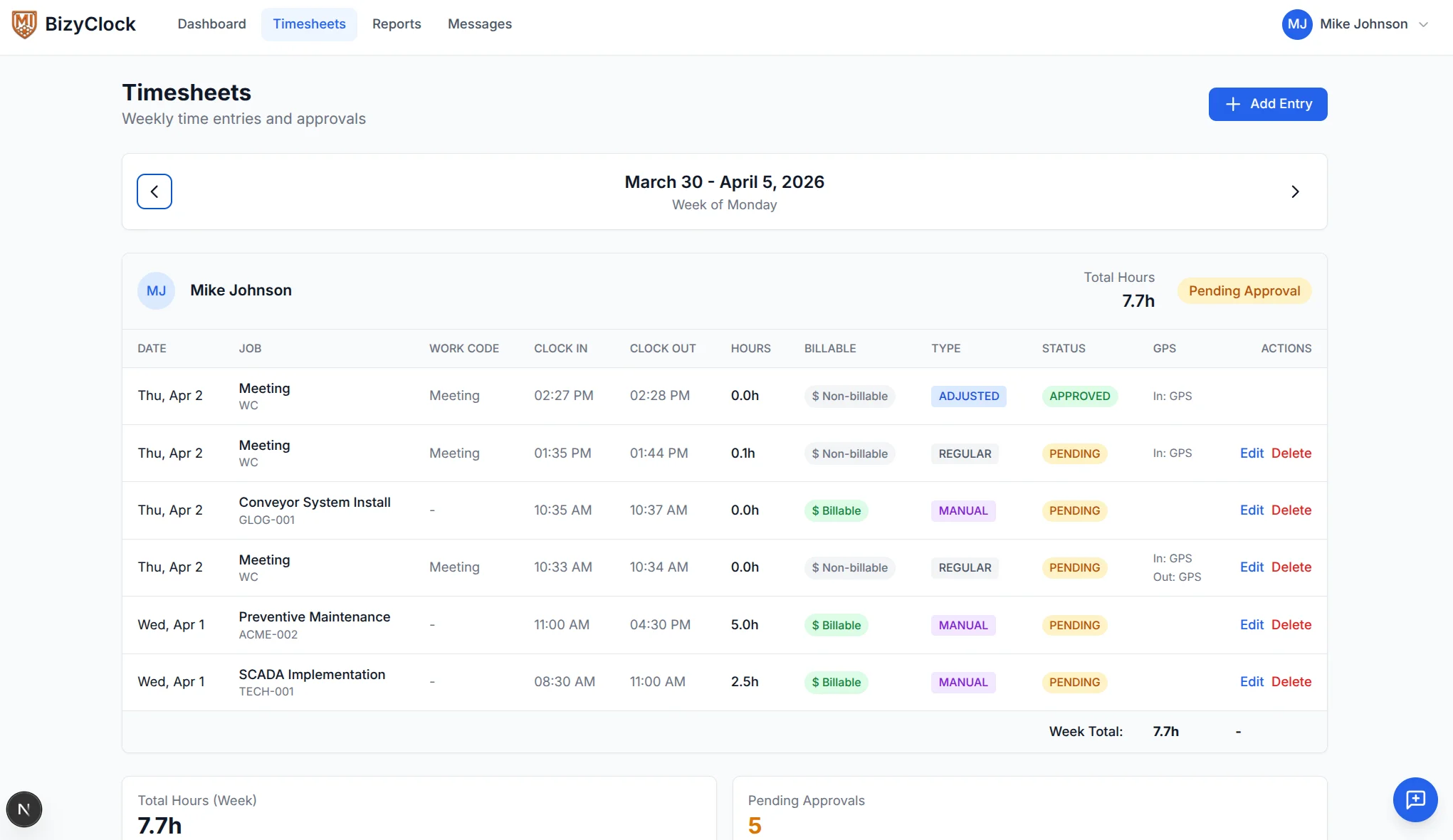This screenshot has height=840, width=1453.
Task: Edit the Preventive Maintenance entry
Action: pos(1252,624)
